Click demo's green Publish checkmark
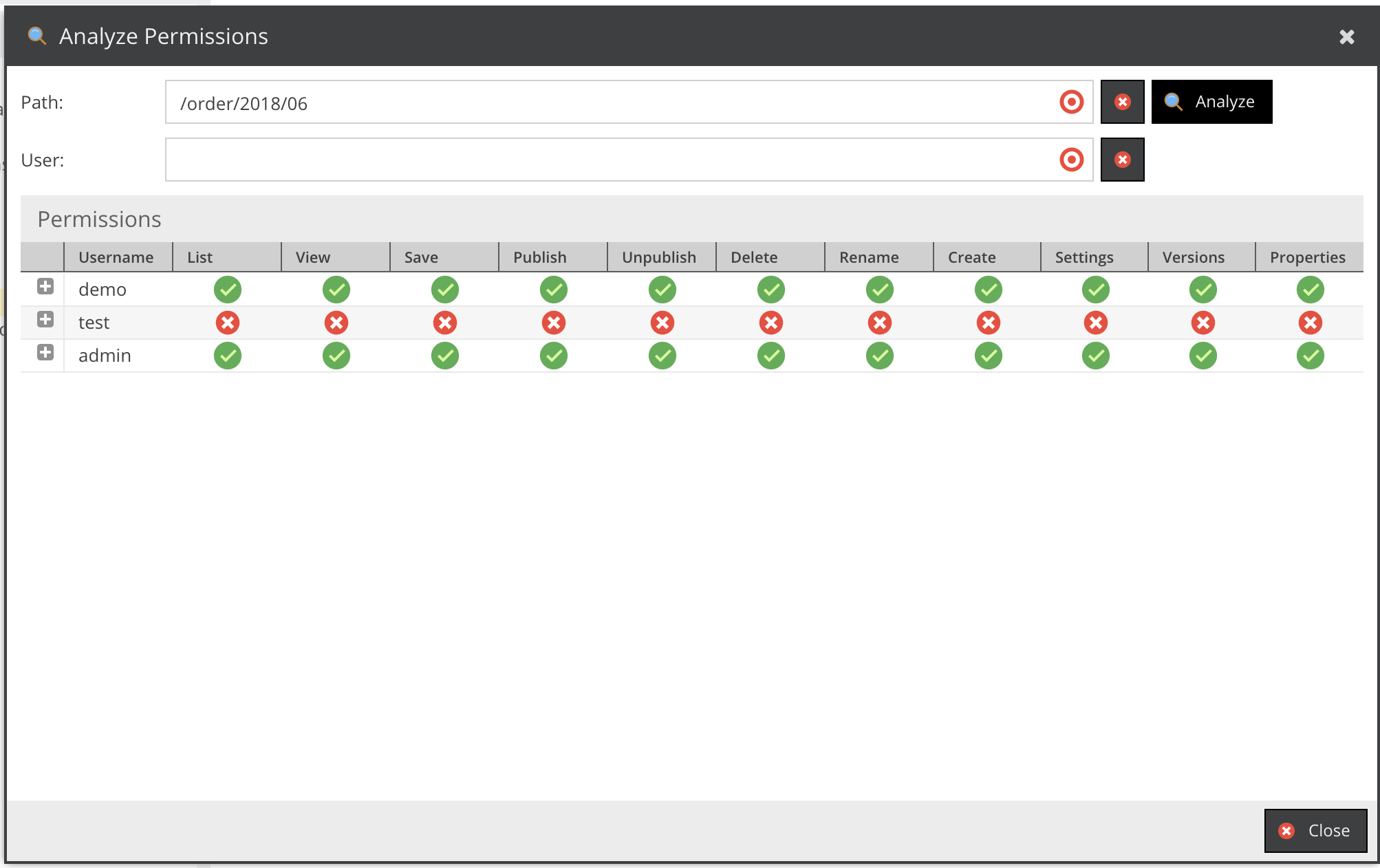This screenshot has width=1380, height=868. (554, 290)
